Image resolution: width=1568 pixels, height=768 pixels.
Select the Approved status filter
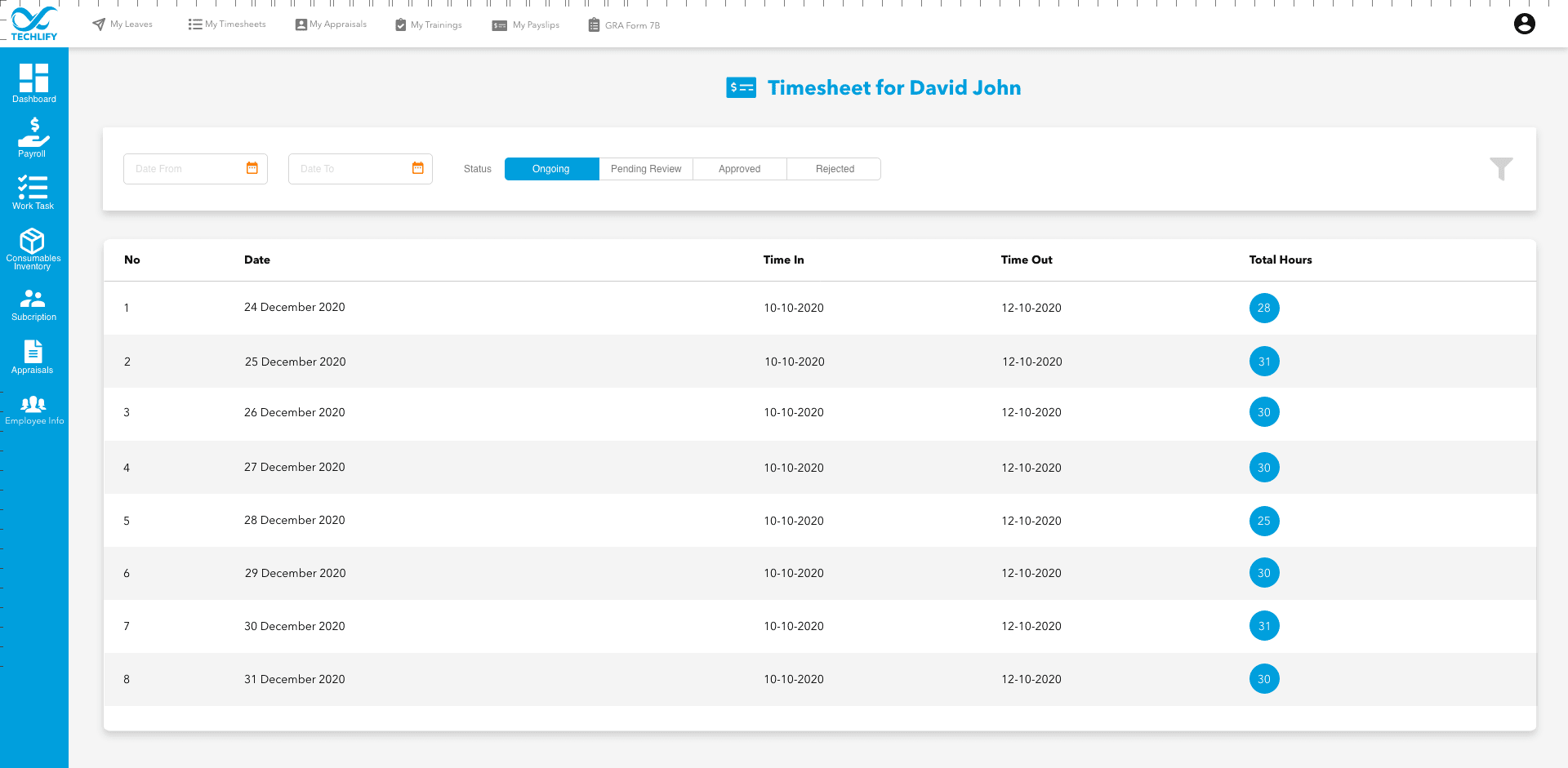(x=740, y=169)
